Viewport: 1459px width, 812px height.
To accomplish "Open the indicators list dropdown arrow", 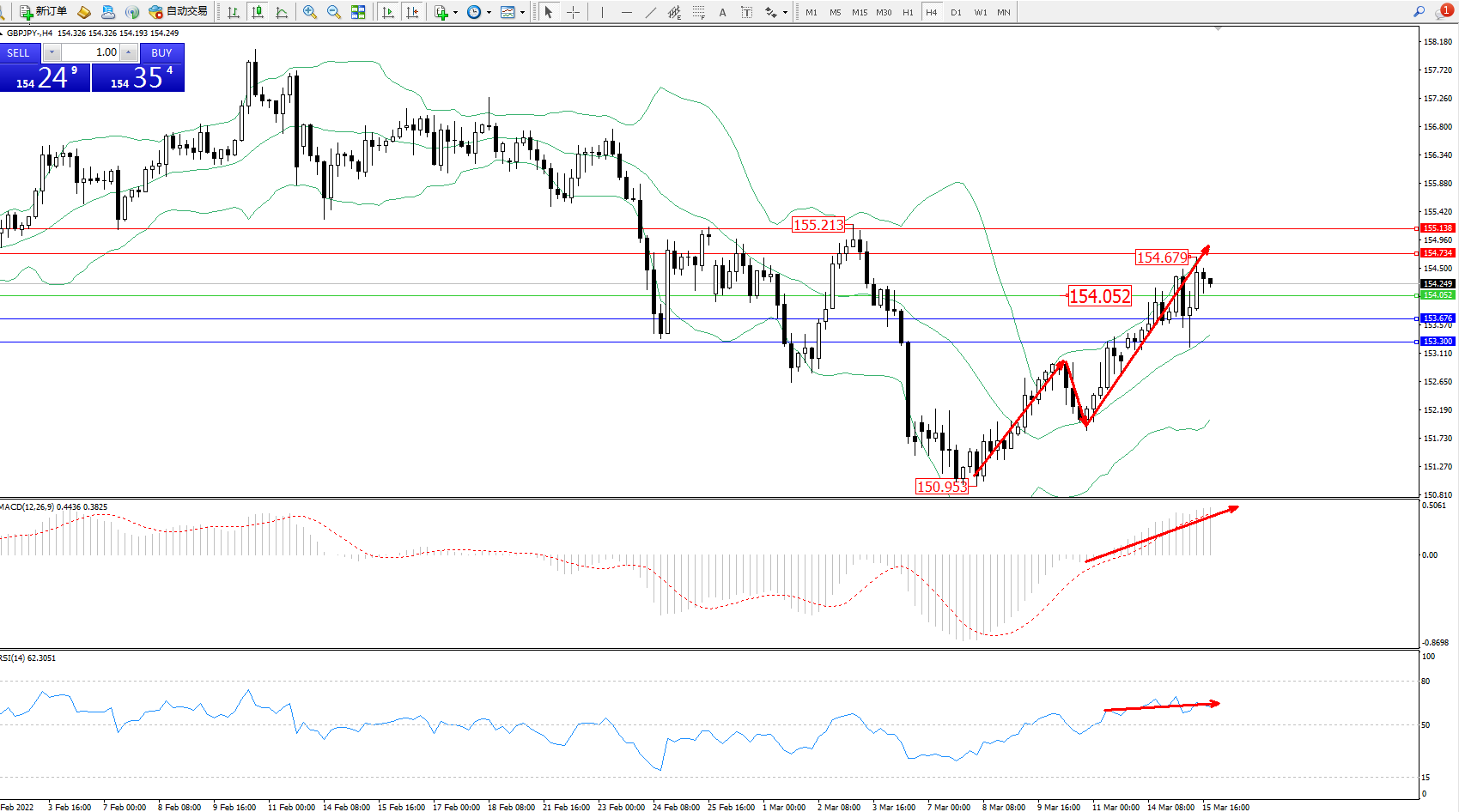I will tap(455, 13).
